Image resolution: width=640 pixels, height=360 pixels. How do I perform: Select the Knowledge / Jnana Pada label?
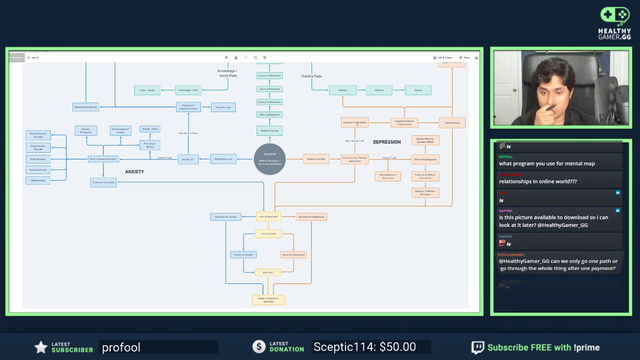coord(227,73)
